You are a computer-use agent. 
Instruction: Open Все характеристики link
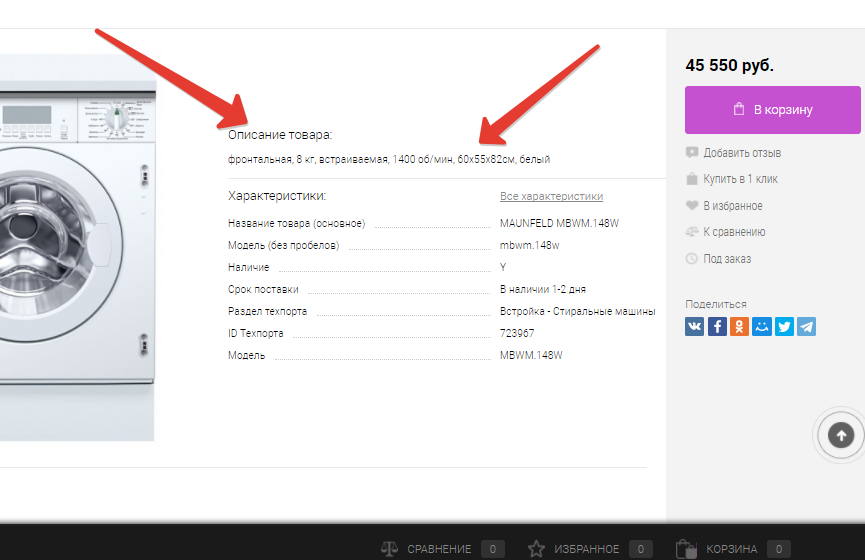click(551, 196)
